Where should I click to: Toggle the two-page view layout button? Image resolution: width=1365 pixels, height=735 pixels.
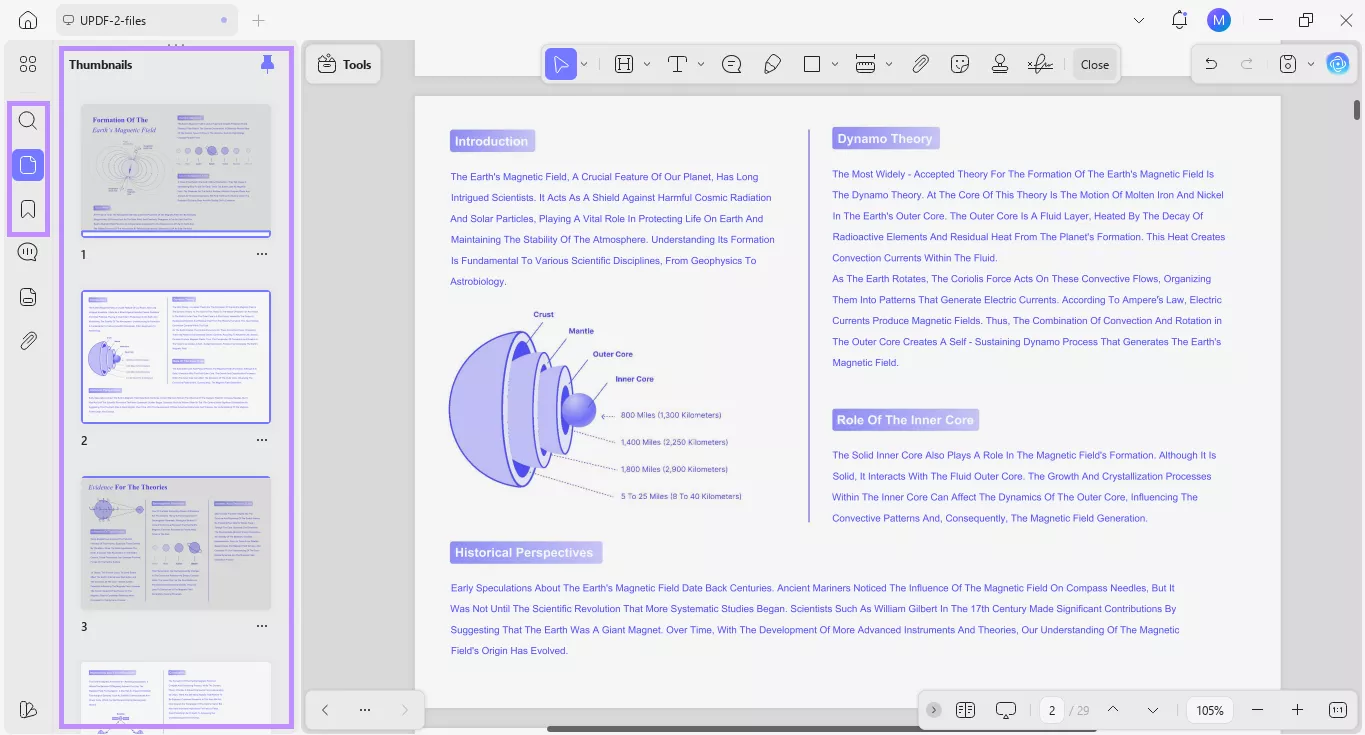[x=965, y=710]
